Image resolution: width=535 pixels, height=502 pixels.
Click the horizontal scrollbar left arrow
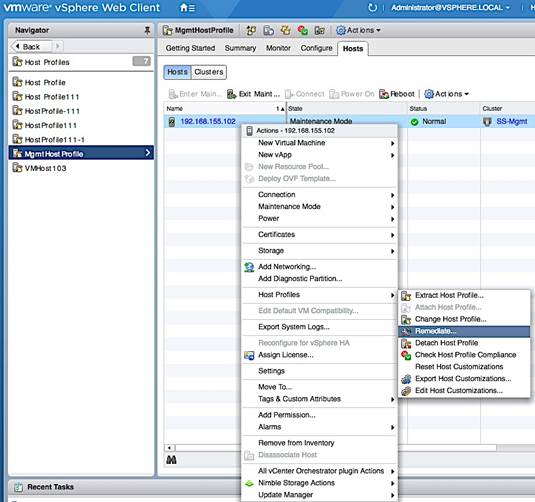click(170, 448)
